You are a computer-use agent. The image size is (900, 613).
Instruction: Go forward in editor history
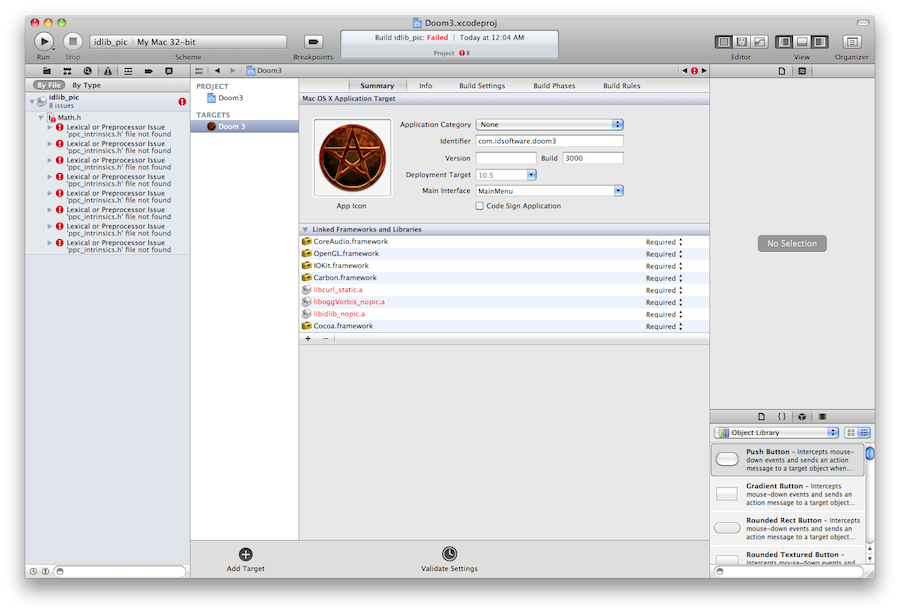(232, 71)
